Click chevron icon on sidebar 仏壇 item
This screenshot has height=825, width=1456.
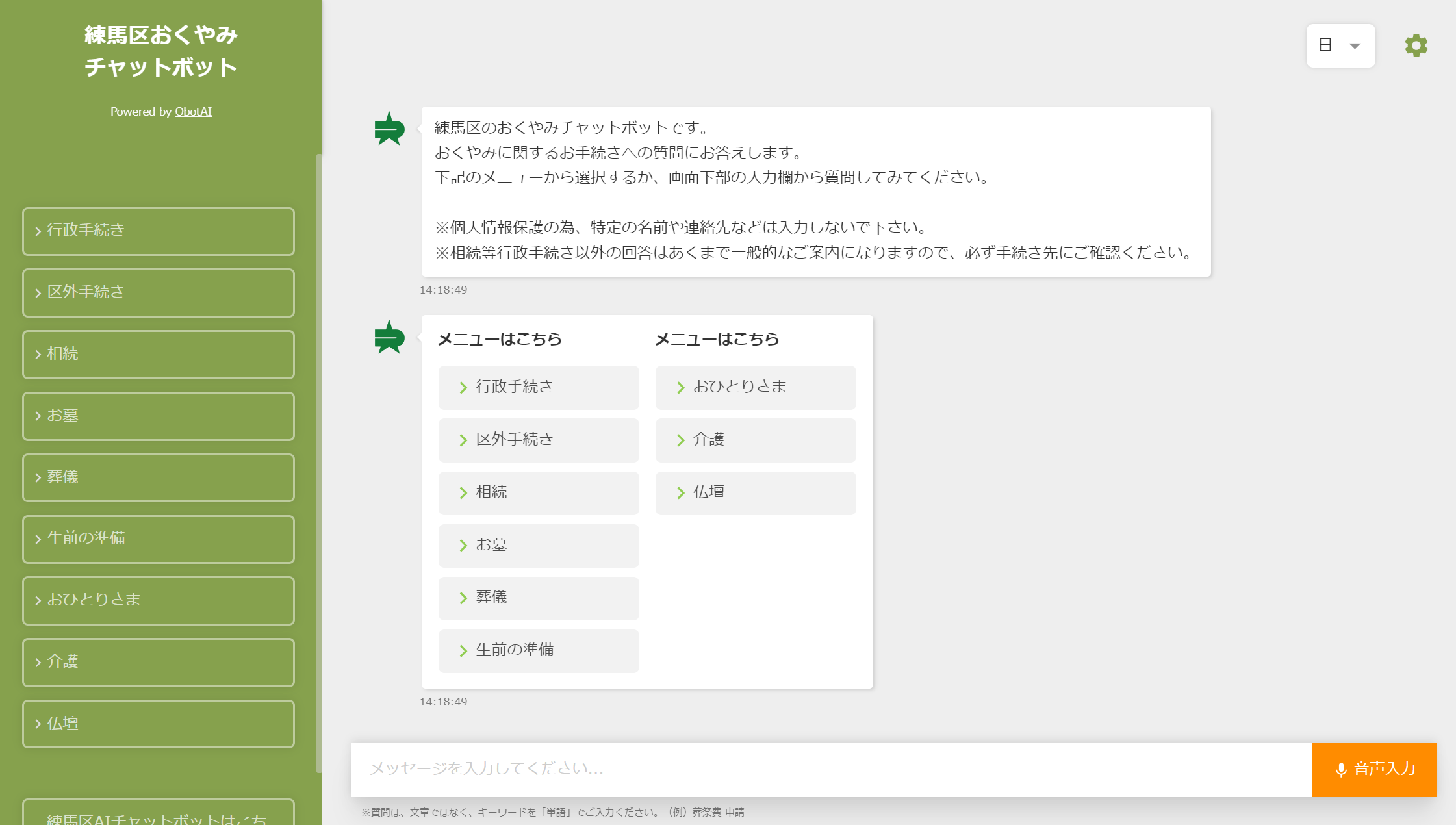point(38,724)
